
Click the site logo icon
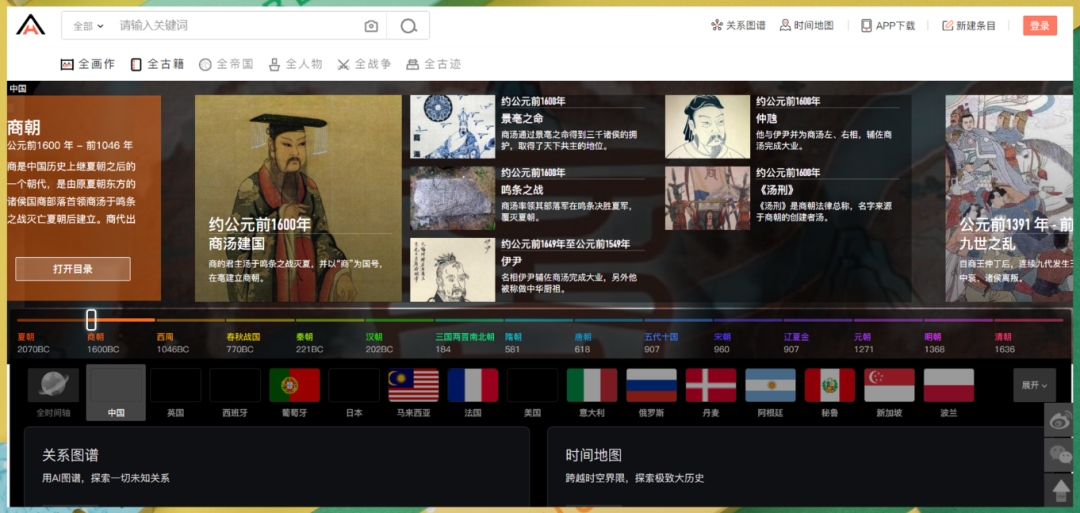[30, 25]
